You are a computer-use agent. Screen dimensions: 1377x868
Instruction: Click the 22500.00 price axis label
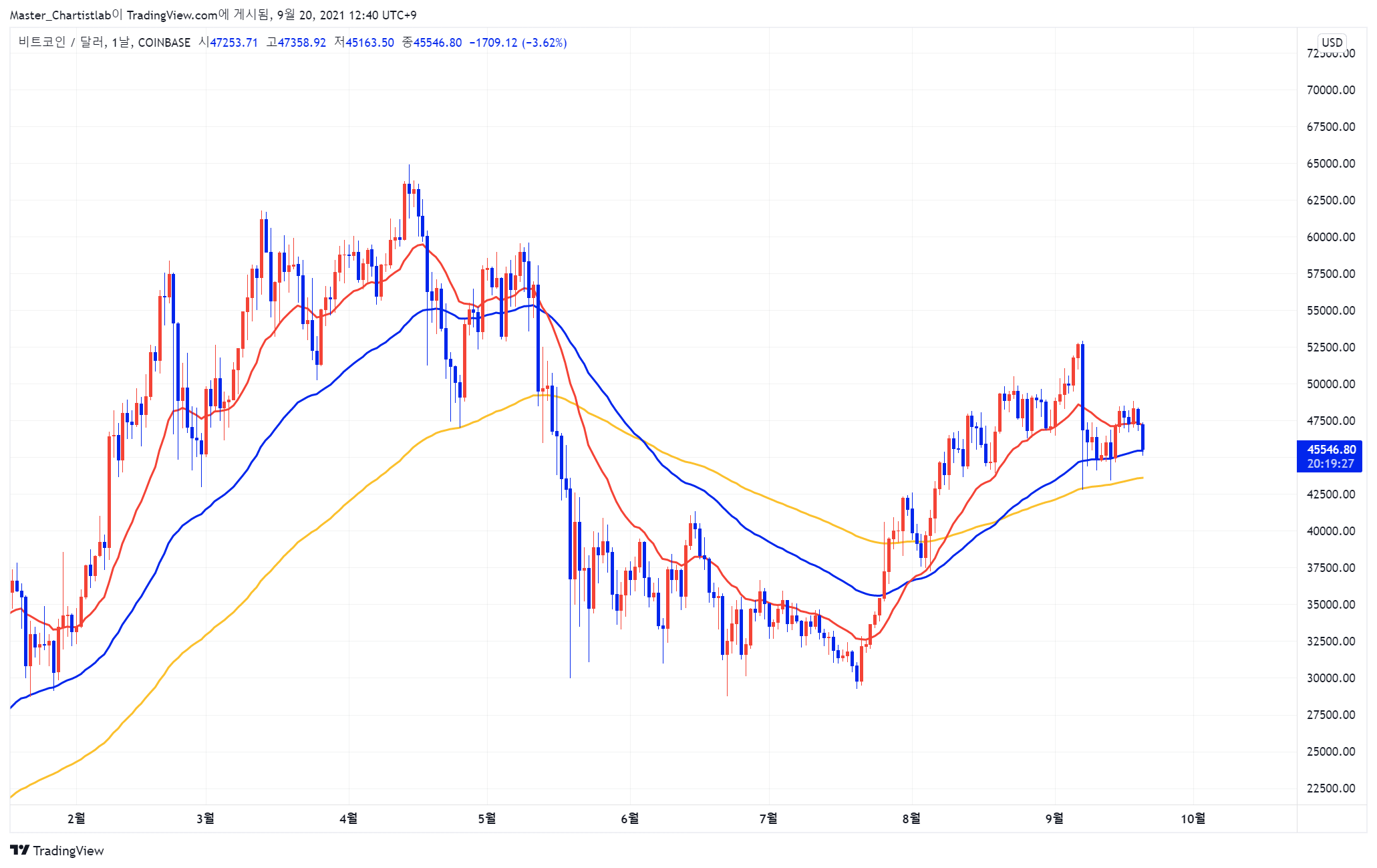[x=1331, y=788]
